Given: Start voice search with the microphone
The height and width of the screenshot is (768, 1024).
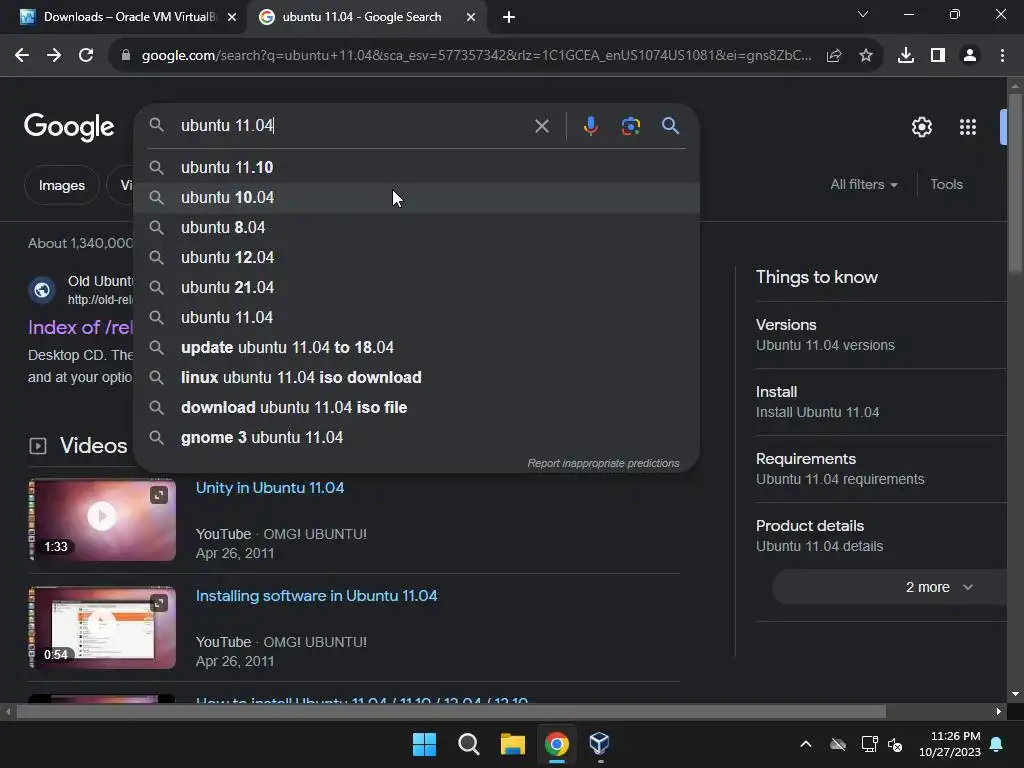Looking at the screenshot, I should (x=590, y=125).
